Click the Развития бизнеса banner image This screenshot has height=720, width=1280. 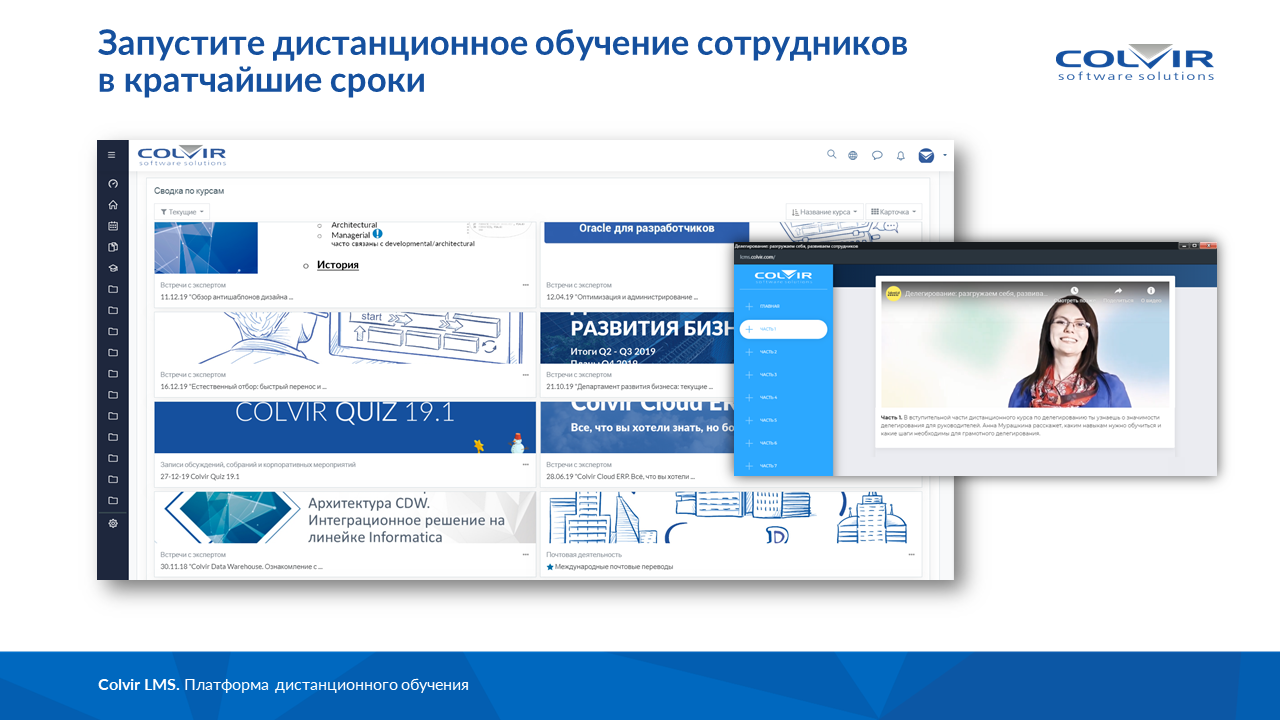point(638,338)
